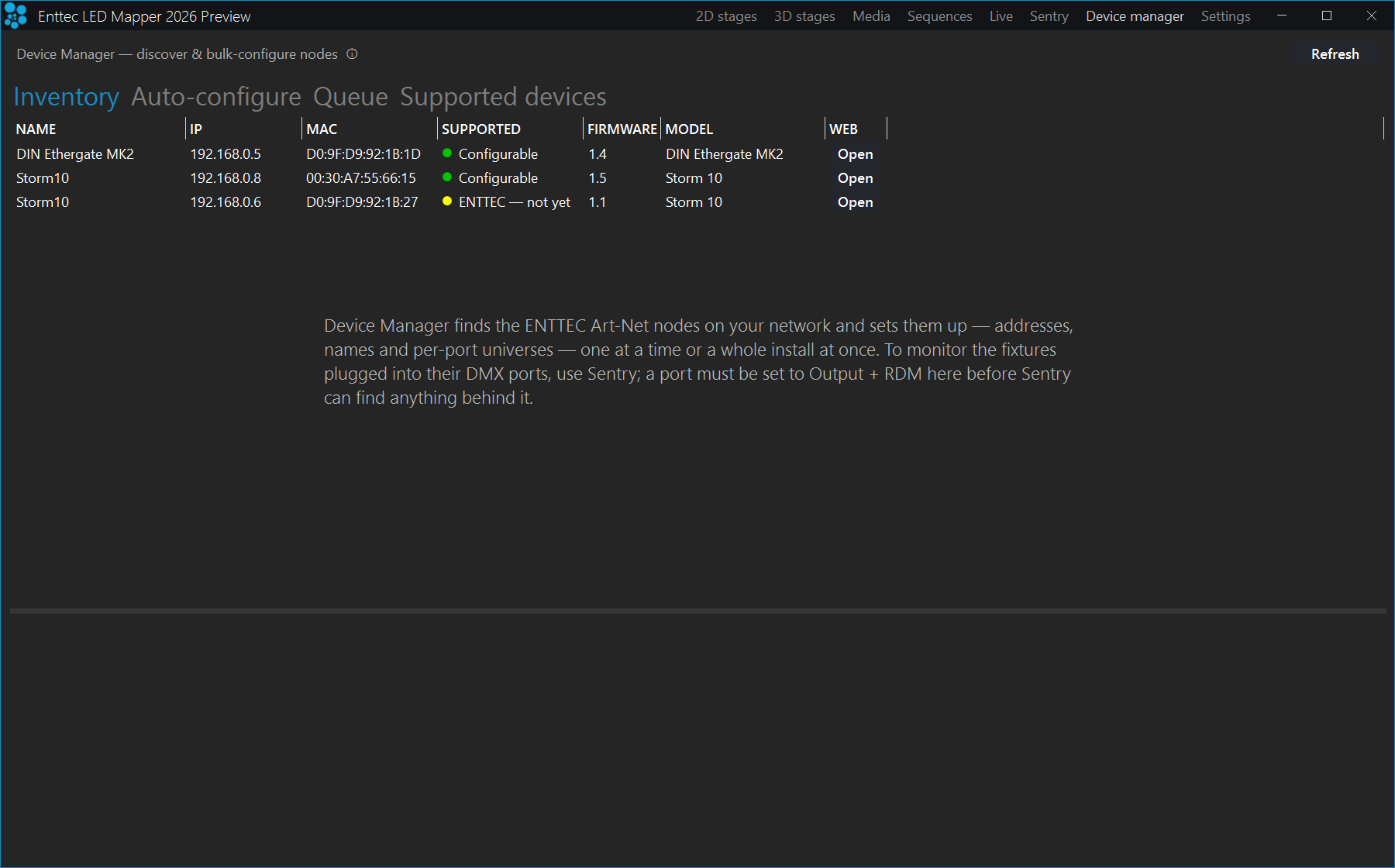Sort by the FIRMWARE column header
Image resolution: width=1395 pixels, height=868 pixels.
tap(622, 129)
